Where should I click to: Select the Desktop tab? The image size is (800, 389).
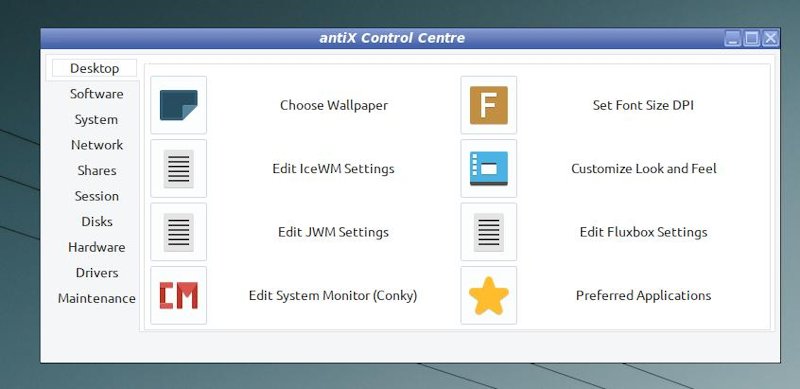94,68
